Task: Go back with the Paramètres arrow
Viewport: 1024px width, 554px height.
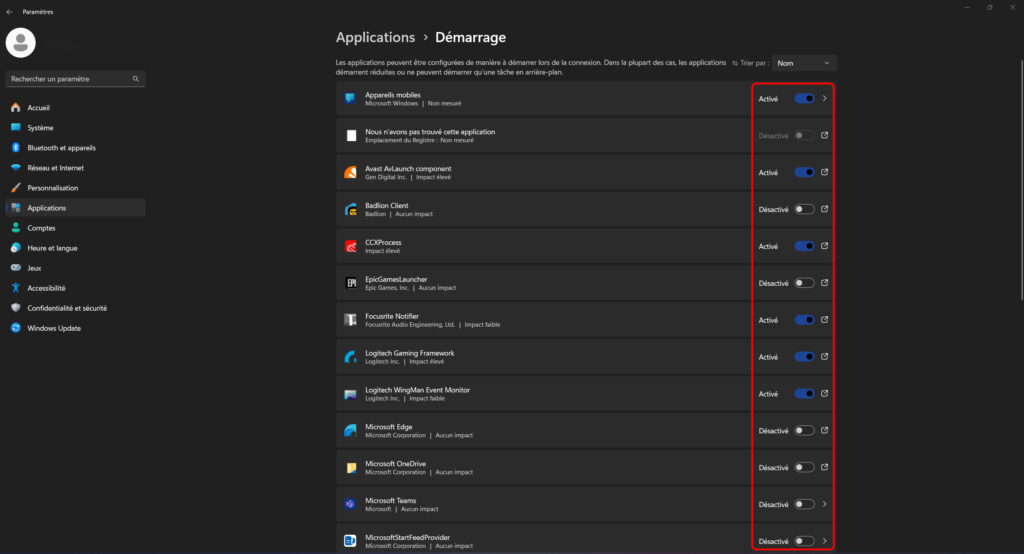Action: (x=9, y=12)
